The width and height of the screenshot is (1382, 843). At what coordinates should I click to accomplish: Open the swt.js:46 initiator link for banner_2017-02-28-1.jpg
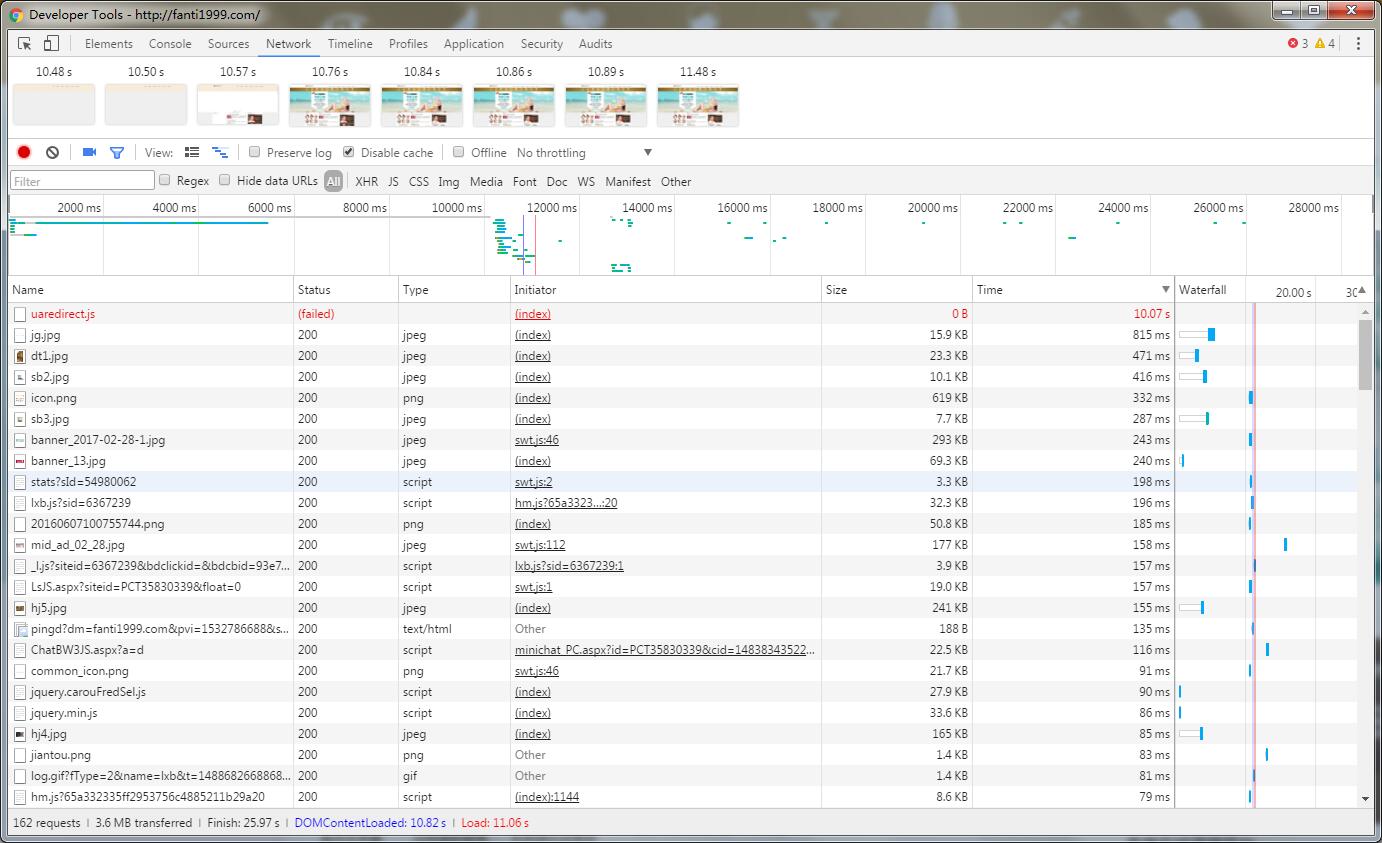pos(537,440)
